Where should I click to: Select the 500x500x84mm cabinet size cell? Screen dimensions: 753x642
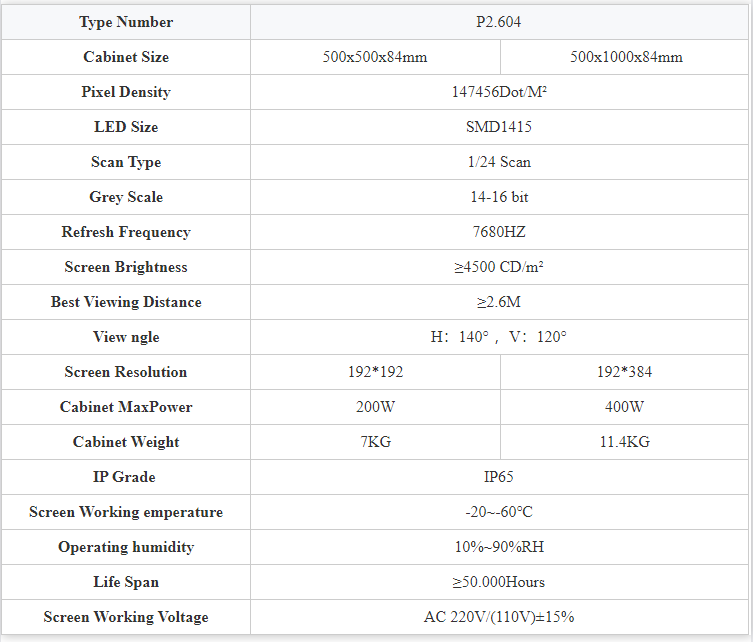click(x=375, y=57)
